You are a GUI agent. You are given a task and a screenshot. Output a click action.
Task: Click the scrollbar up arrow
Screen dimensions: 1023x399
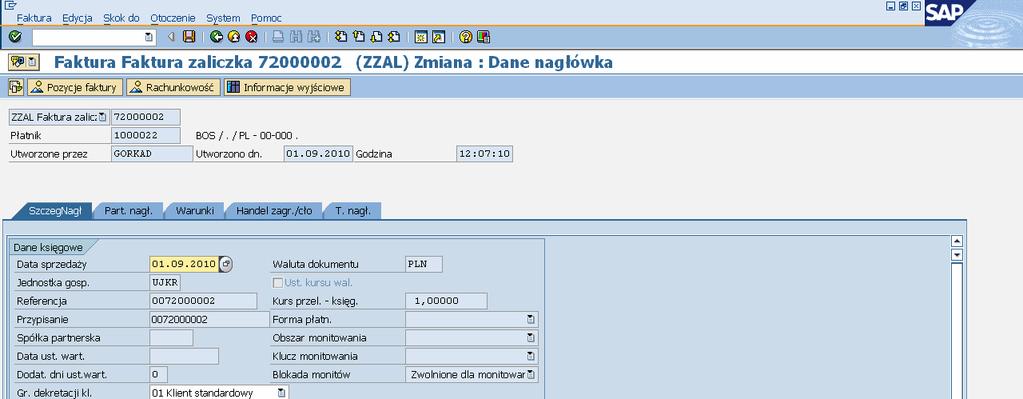[957, 242]
